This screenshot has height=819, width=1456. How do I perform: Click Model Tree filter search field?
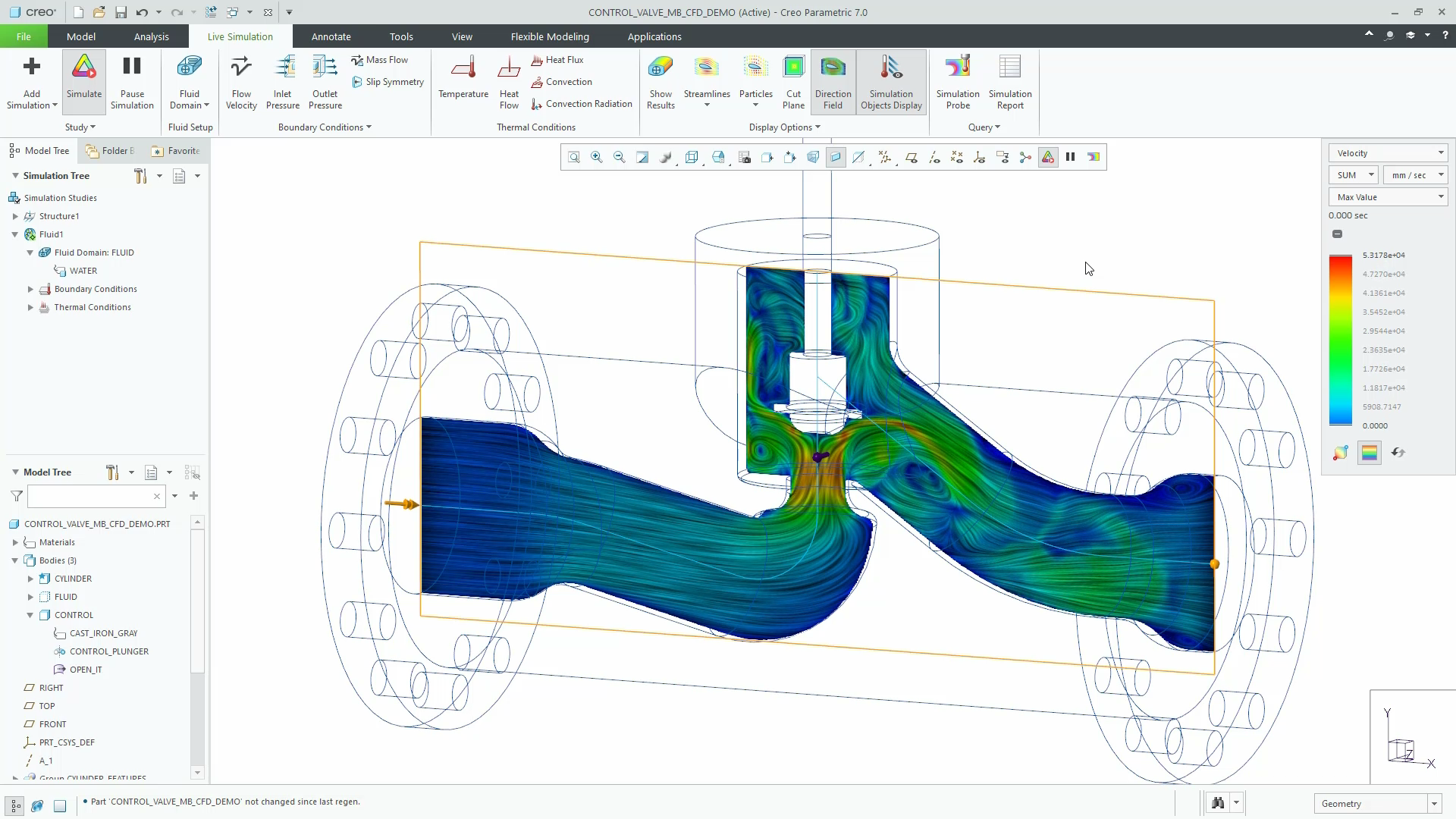[x=96, y=497]
